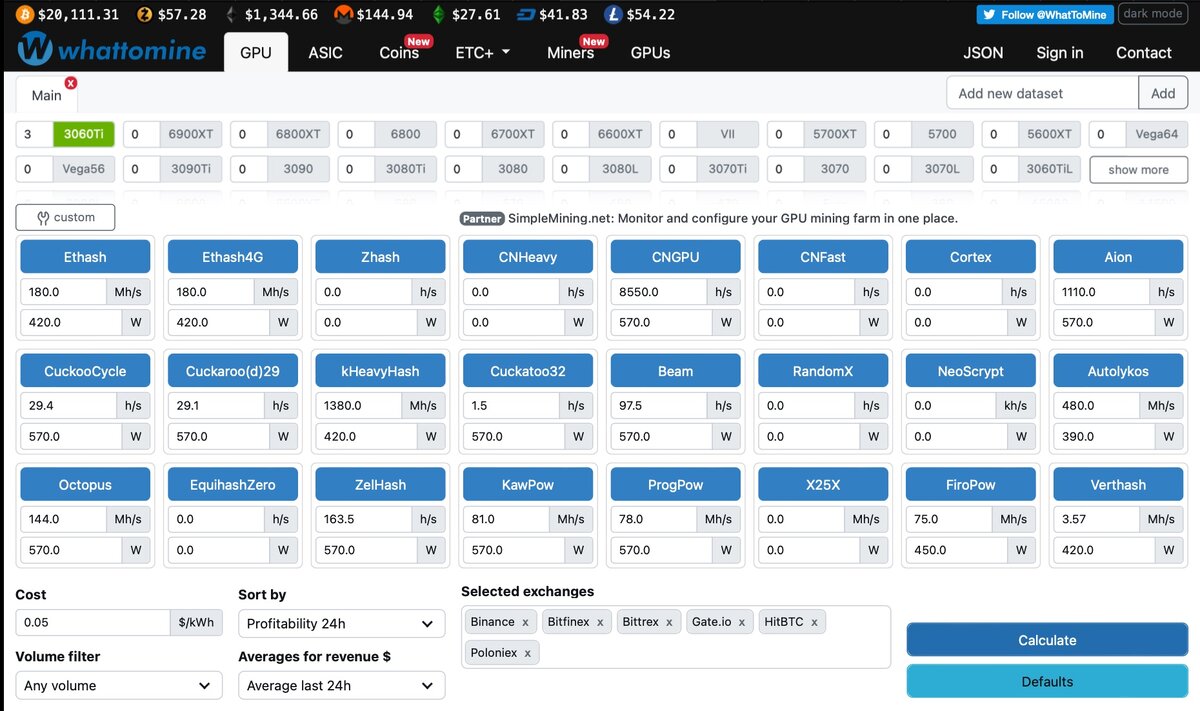The width and height of the screenshot is (1200, 711).
Task: Click the Autolykos power field
Action: coord(1104,436)
